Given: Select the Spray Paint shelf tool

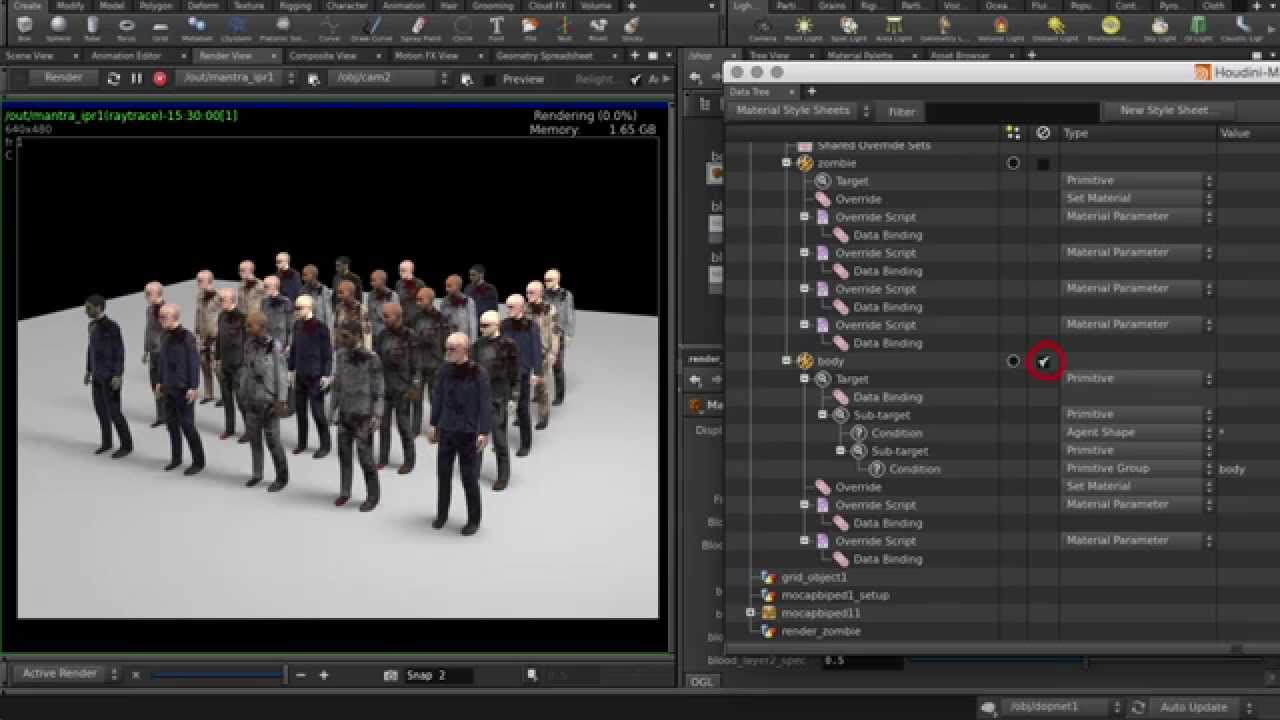Looking at the screenshot, I should point(420,28).
